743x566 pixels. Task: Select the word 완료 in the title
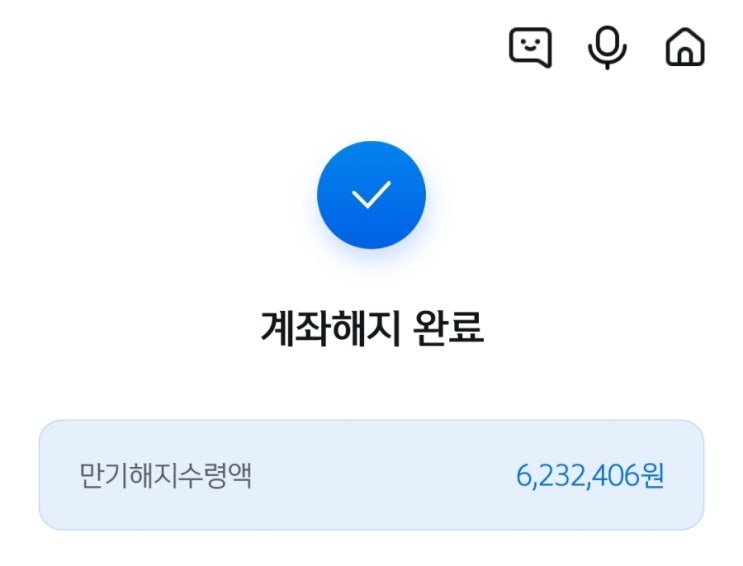[x=448, y=328]
